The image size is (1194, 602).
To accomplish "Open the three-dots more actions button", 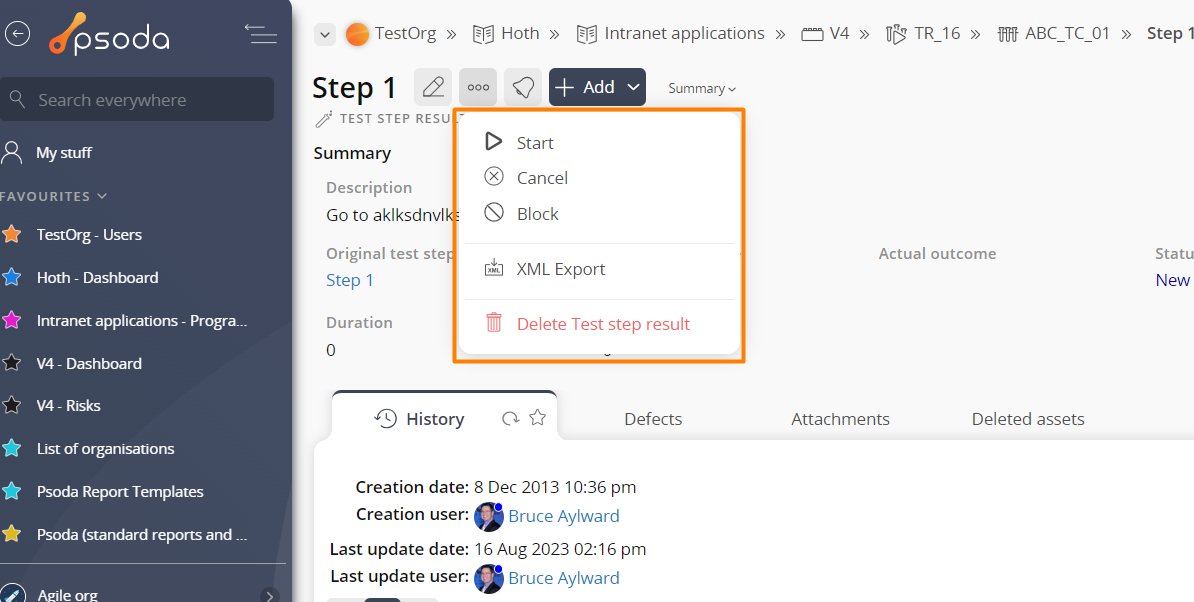I will 478,87.
